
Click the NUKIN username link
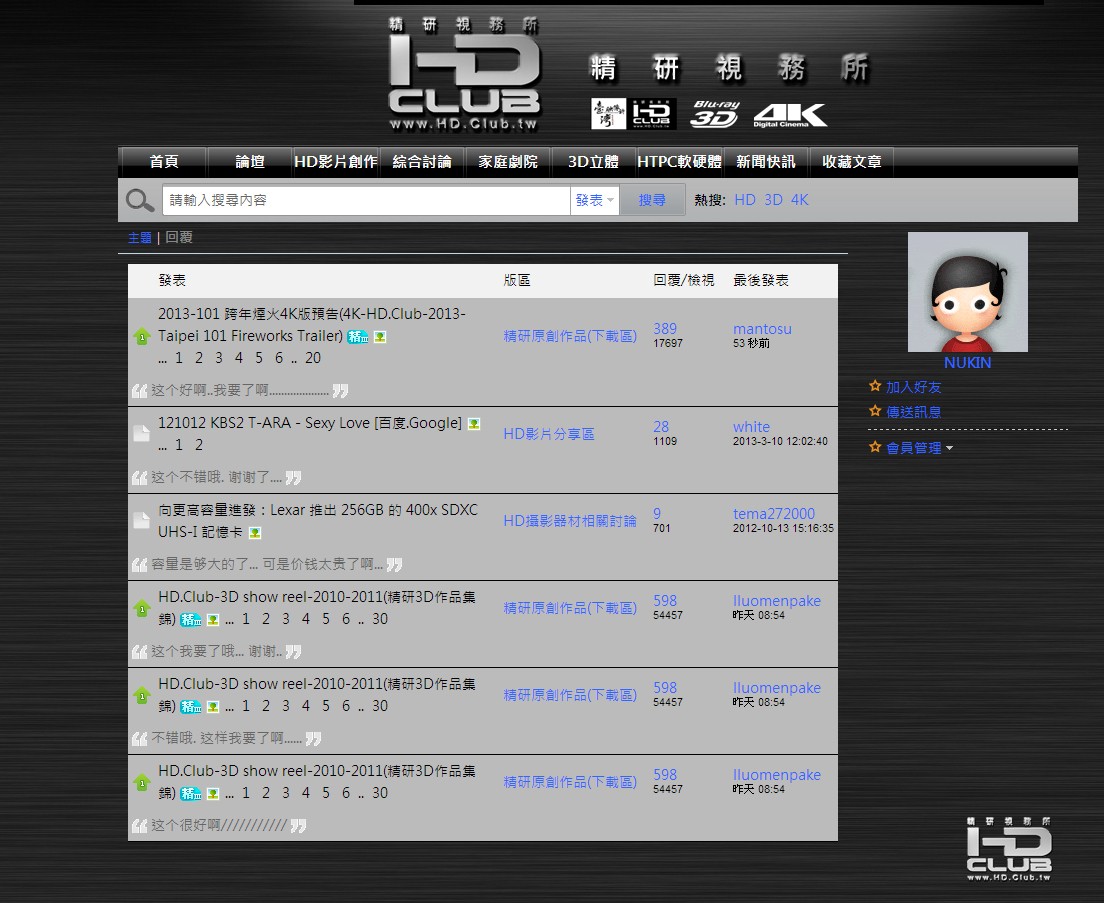click(967, 362)
